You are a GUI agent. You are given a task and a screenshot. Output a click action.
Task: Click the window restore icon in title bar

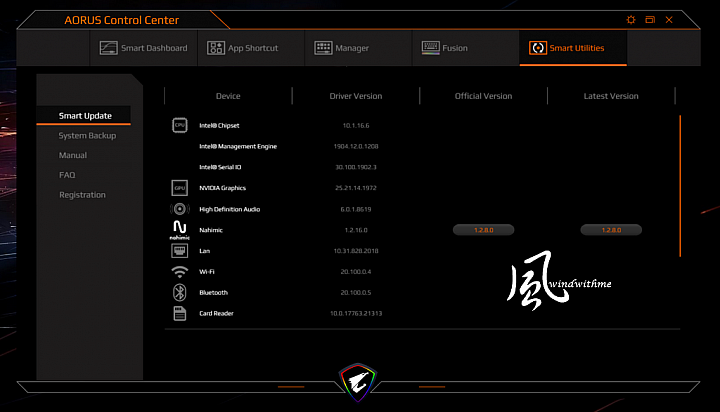(x=650, y=20)
